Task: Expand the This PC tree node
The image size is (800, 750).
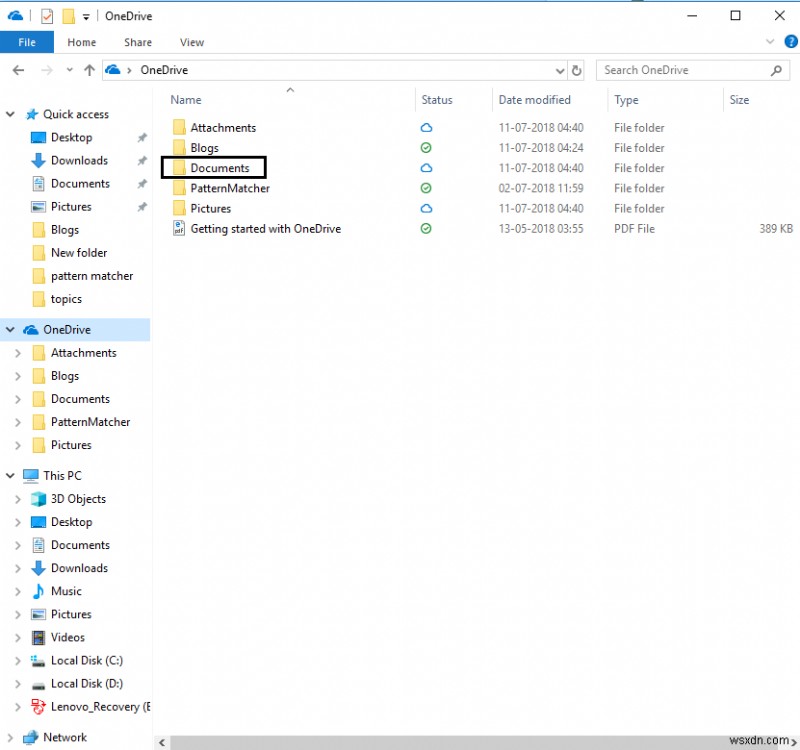Action: pyautogui.click(x=10, y=475)
